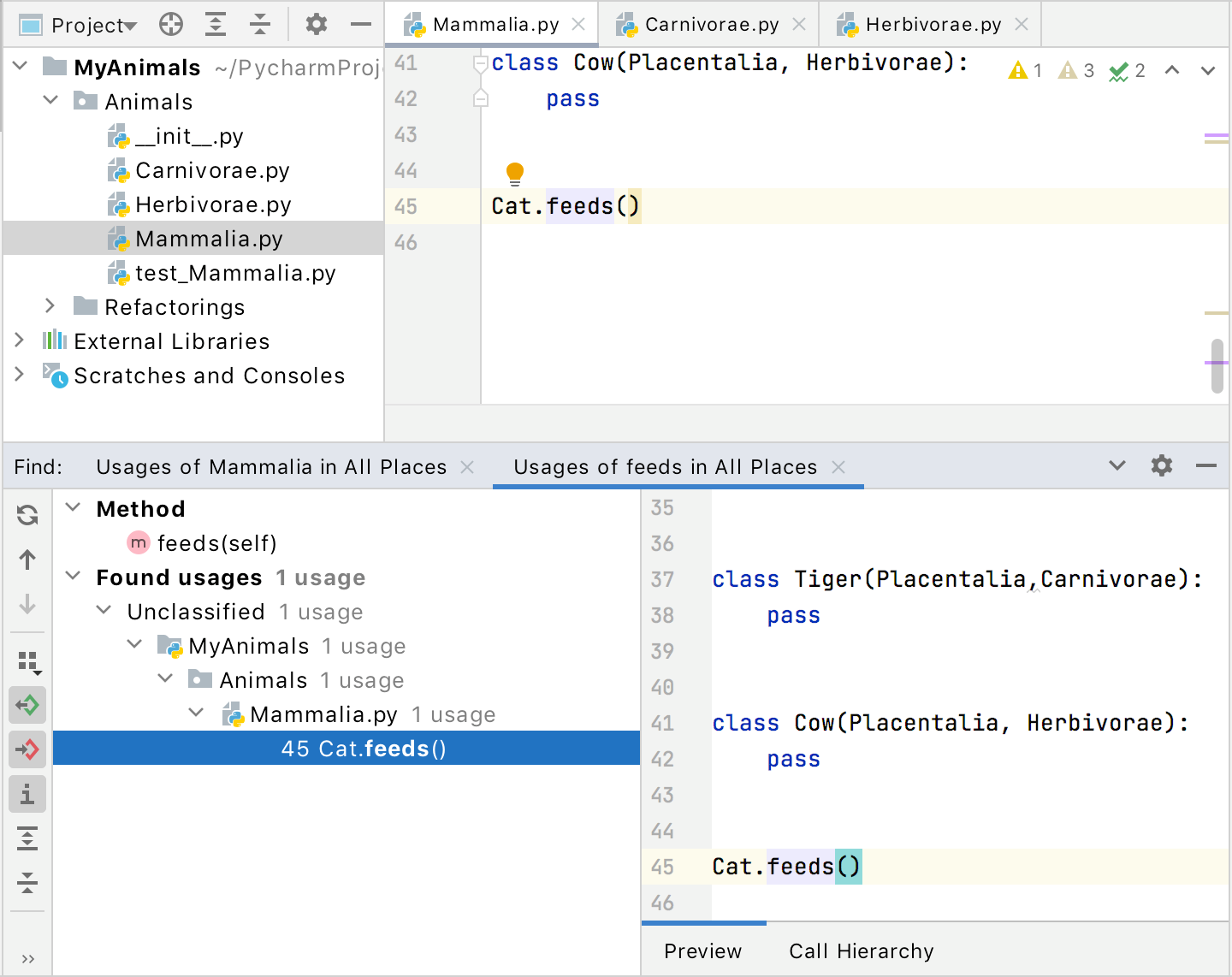Expand External Libraries node
Image resolution: width=1232 pixels, height=977 pixels.
coord(19,340)
